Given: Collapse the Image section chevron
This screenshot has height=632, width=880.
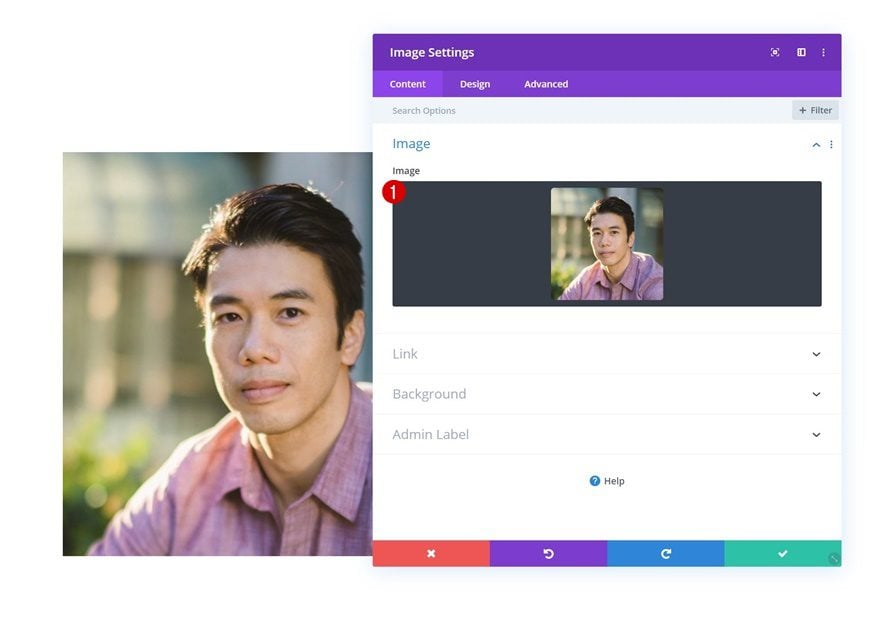Looking at the screenshot, I should click(816, 145).
